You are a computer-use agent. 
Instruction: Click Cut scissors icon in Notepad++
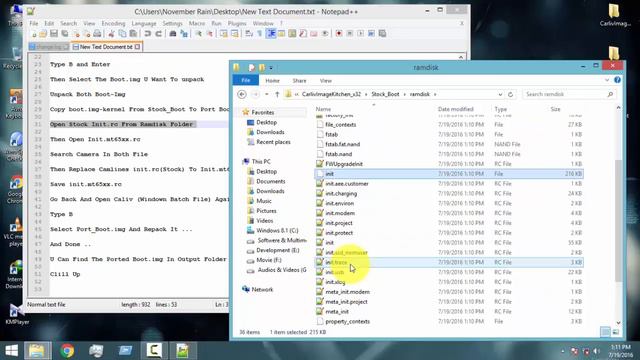coord(111,33)
